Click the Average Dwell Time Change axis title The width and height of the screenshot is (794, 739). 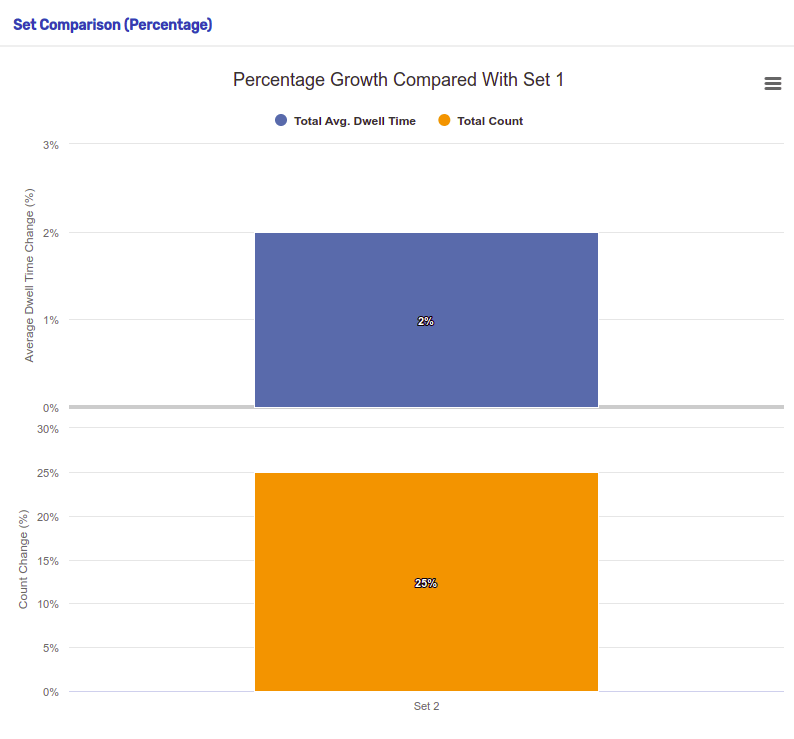click(x=29, y=276)
